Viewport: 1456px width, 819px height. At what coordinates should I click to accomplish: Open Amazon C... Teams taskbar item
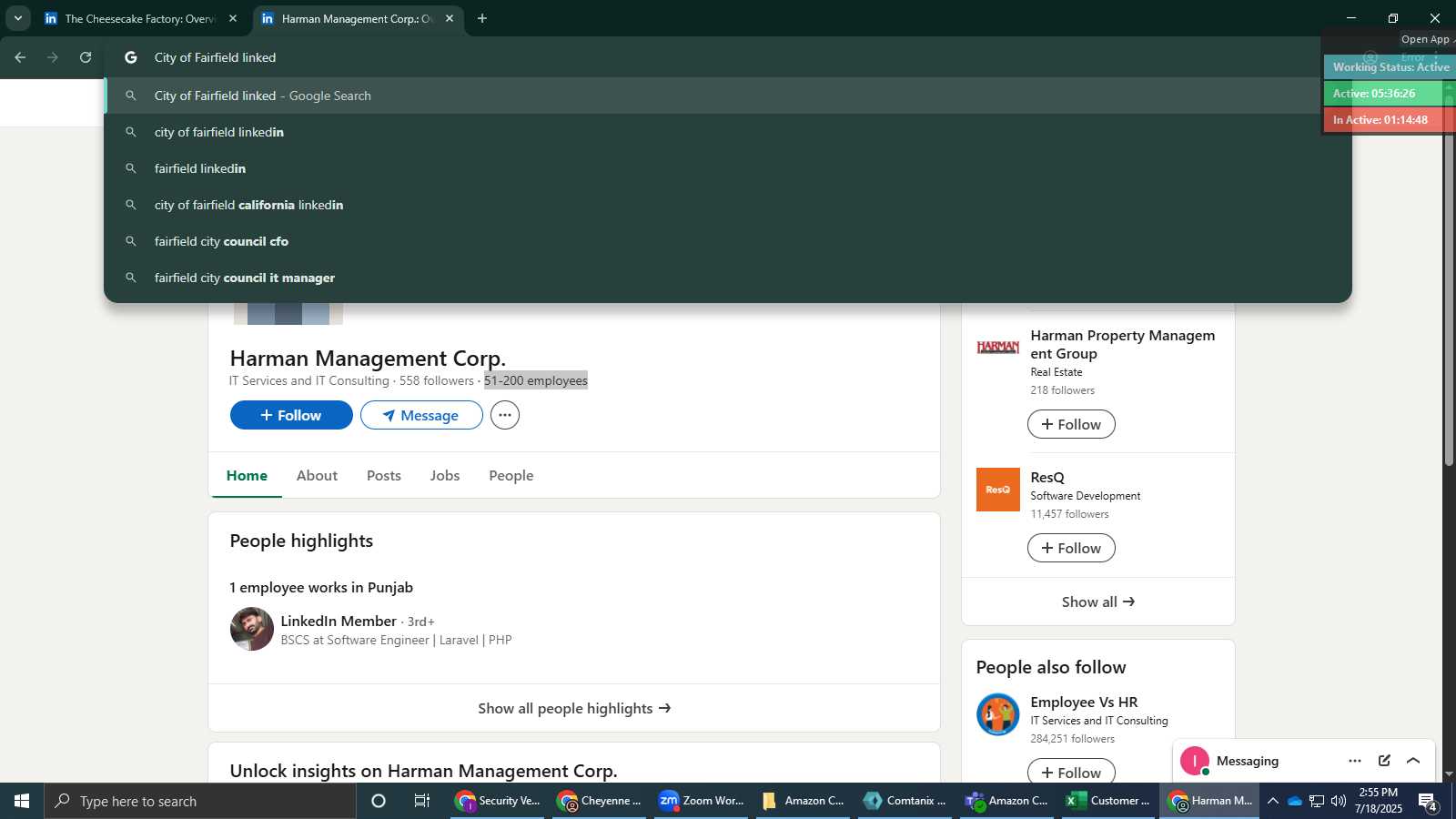[1007, 801]
